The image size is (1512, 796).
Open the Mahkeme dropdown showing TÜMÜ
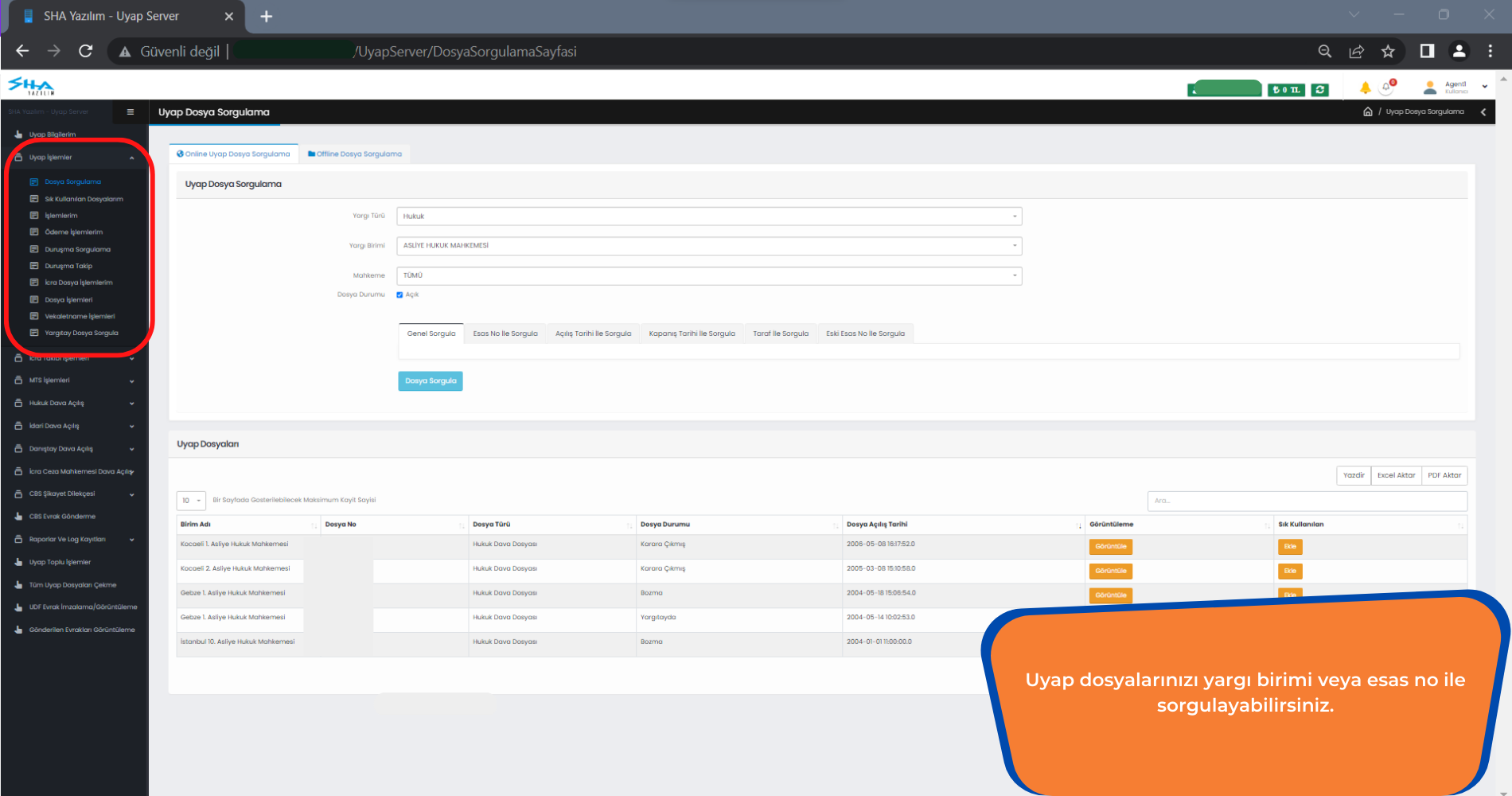(x=709, y=275)
